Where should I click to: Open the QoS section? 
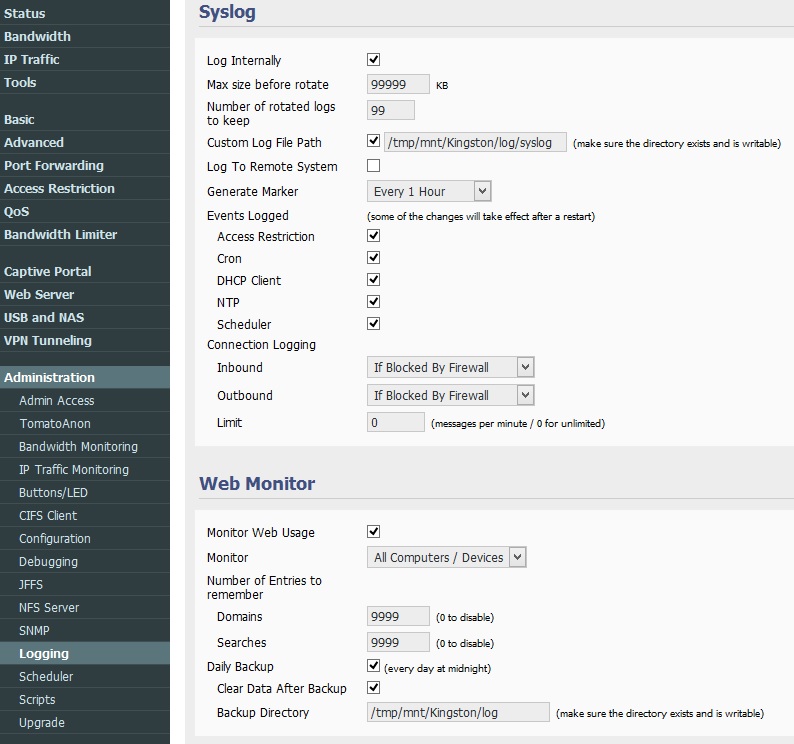85,211
